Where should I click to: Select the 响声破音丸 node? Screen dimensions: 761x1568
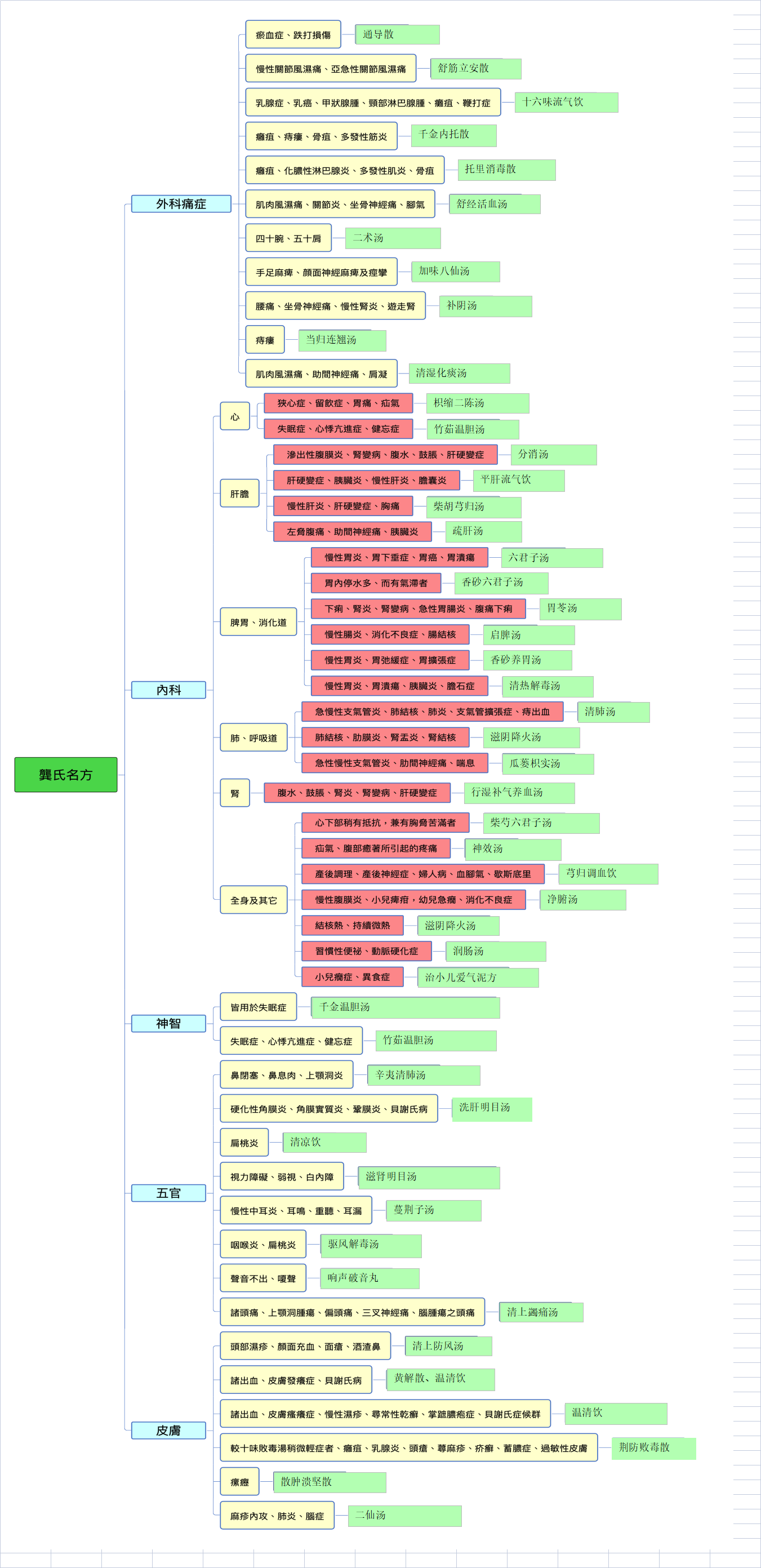pyautogui.click(x=370, y=1278)
